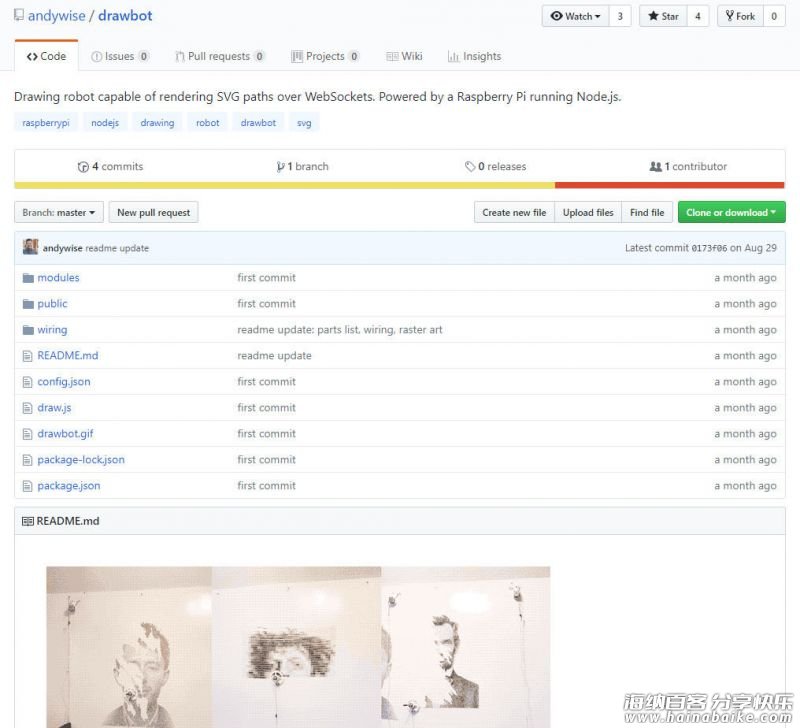Select the drawbot topic tag

tap(258, 123)
